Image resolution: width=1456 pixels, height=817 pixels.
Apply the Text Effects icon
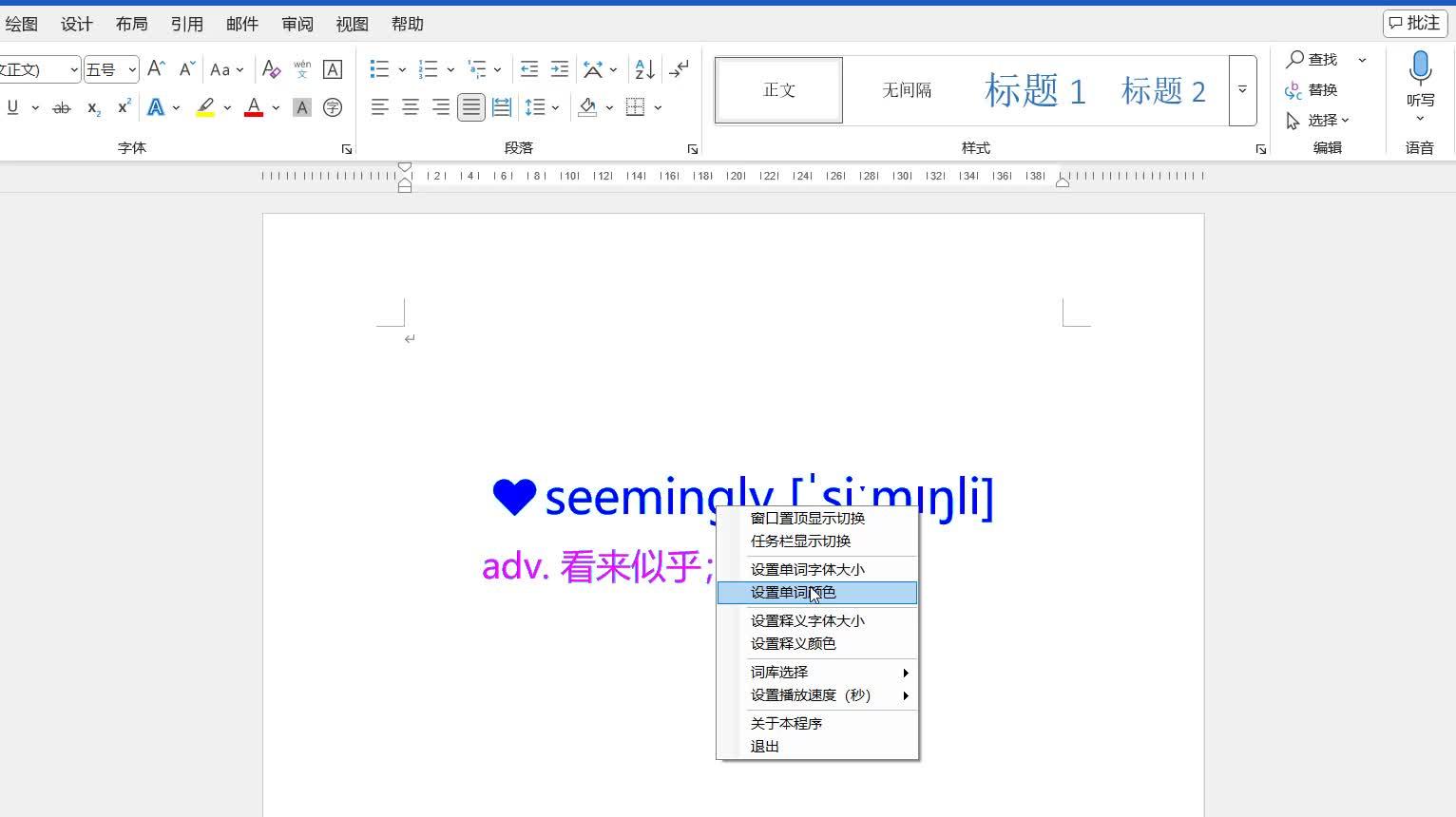coord(156,107)
